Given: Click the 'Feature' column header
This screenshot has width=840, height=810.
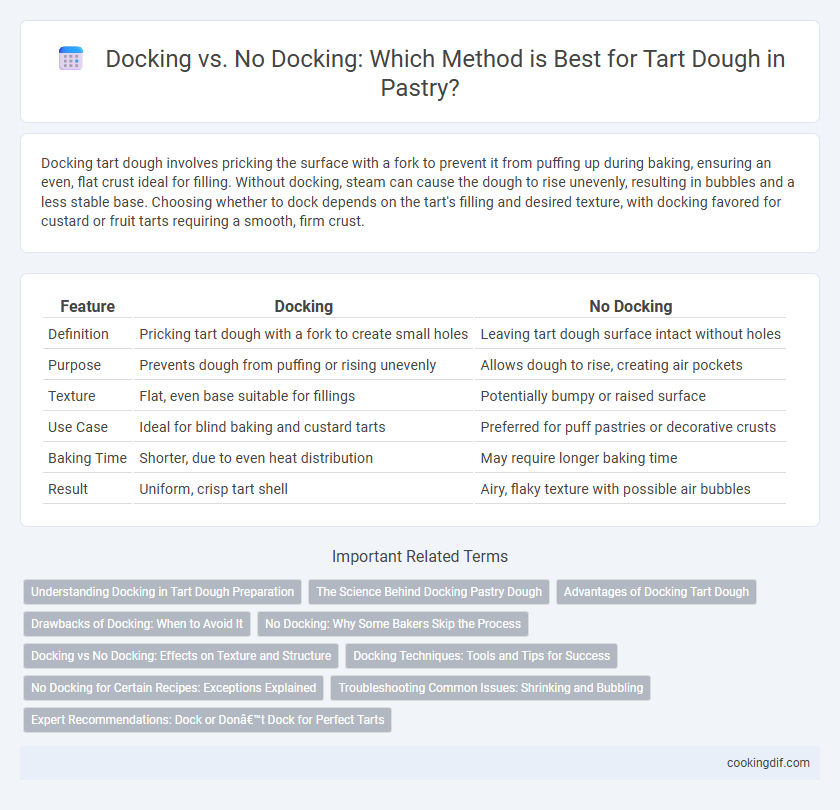Looking at the screenshot, I should tap(87, 306).
